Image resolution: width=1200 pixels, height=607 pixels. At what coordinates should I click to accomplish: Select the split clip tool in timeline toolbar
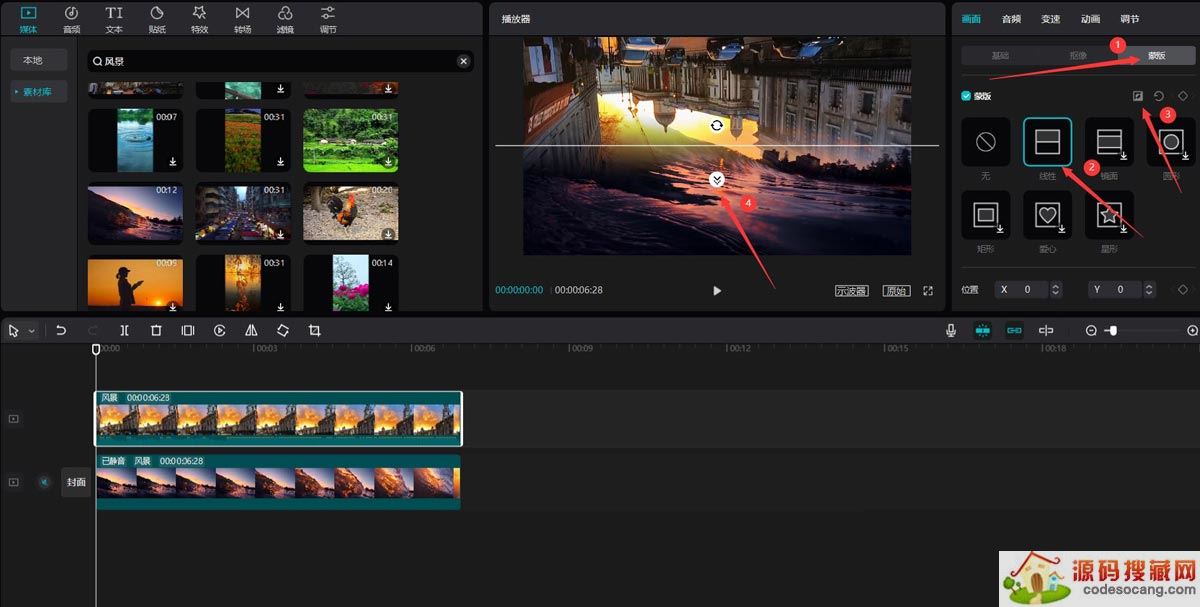(x=124, y=330)
